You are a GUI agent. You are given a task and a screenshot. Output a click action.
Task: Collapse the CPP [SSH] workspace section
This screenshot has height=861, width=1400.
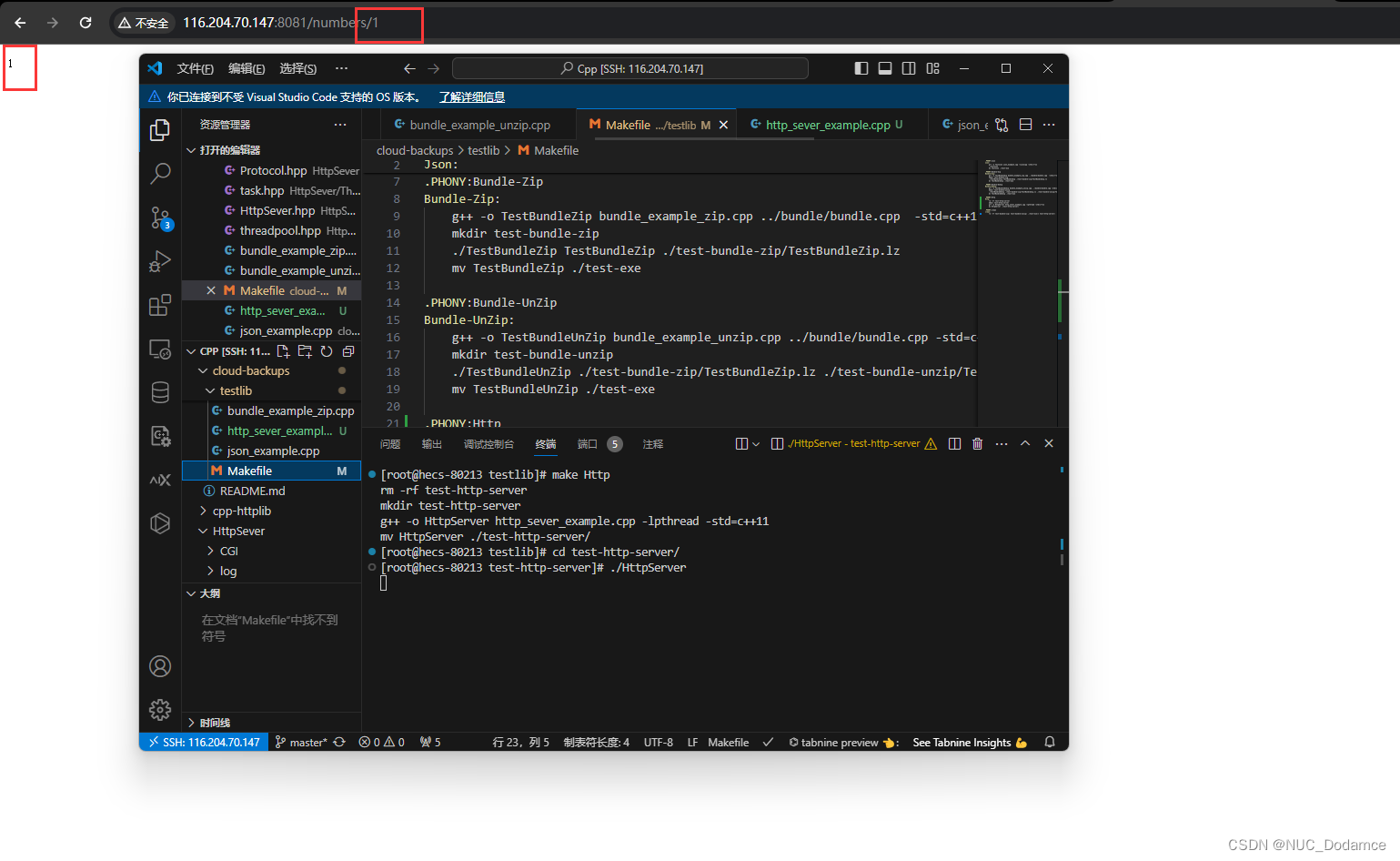point(191,351)
